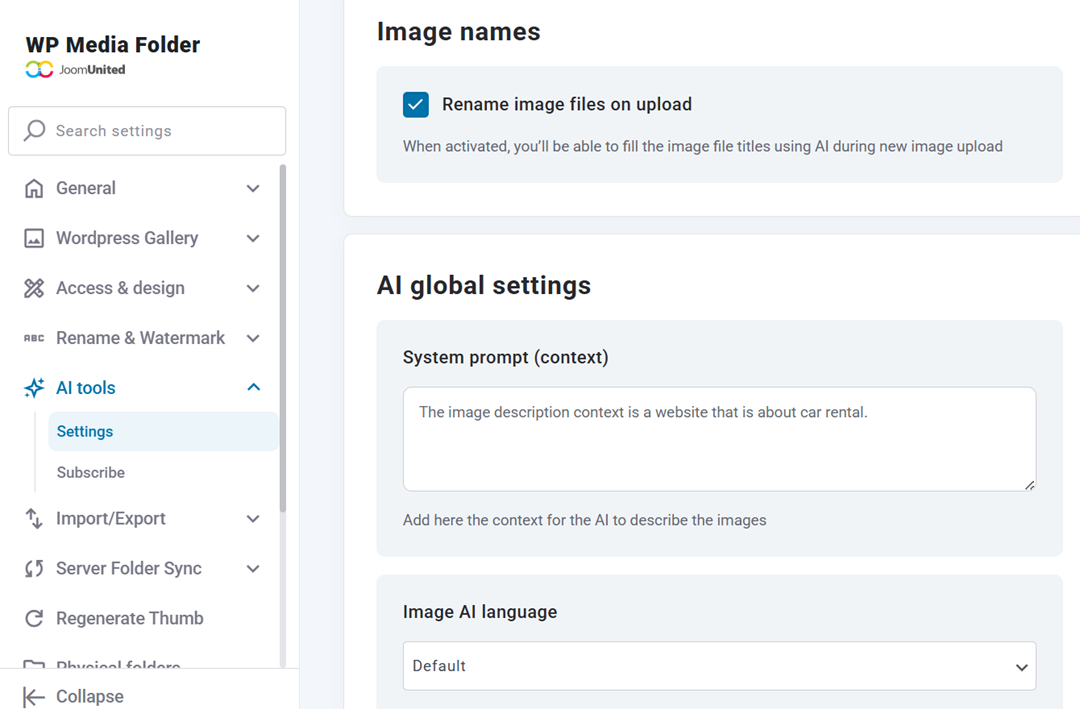Select the Settings menu item
The width and height of the screenshot is (1080, 709).
85,431
